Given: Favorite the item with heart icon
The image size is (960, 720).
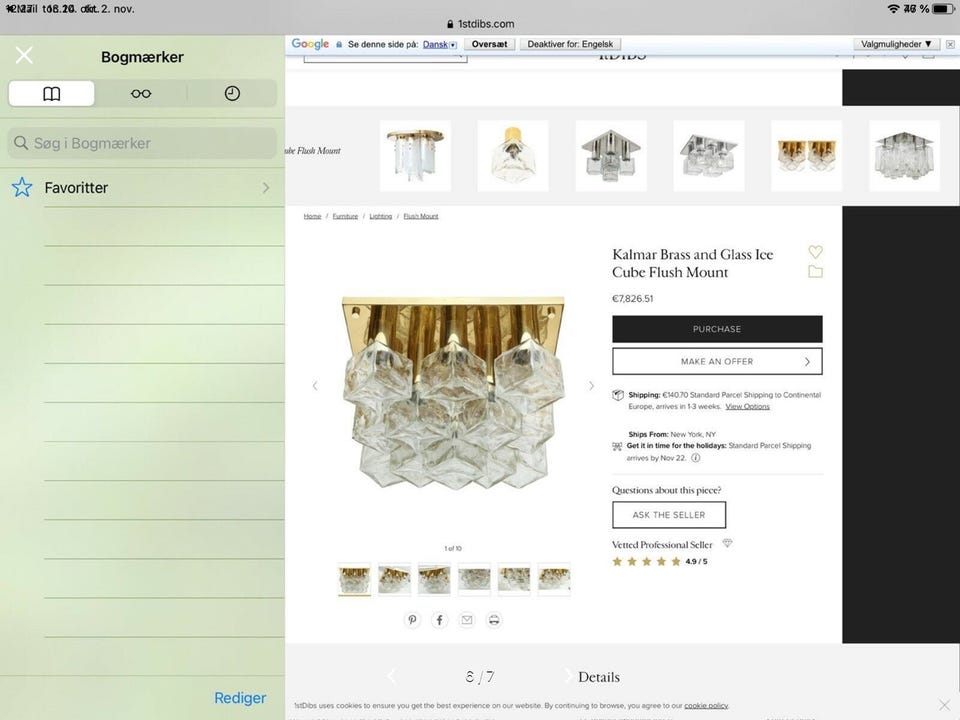Looking at the screenshot, I should click(x=816, y=252).
